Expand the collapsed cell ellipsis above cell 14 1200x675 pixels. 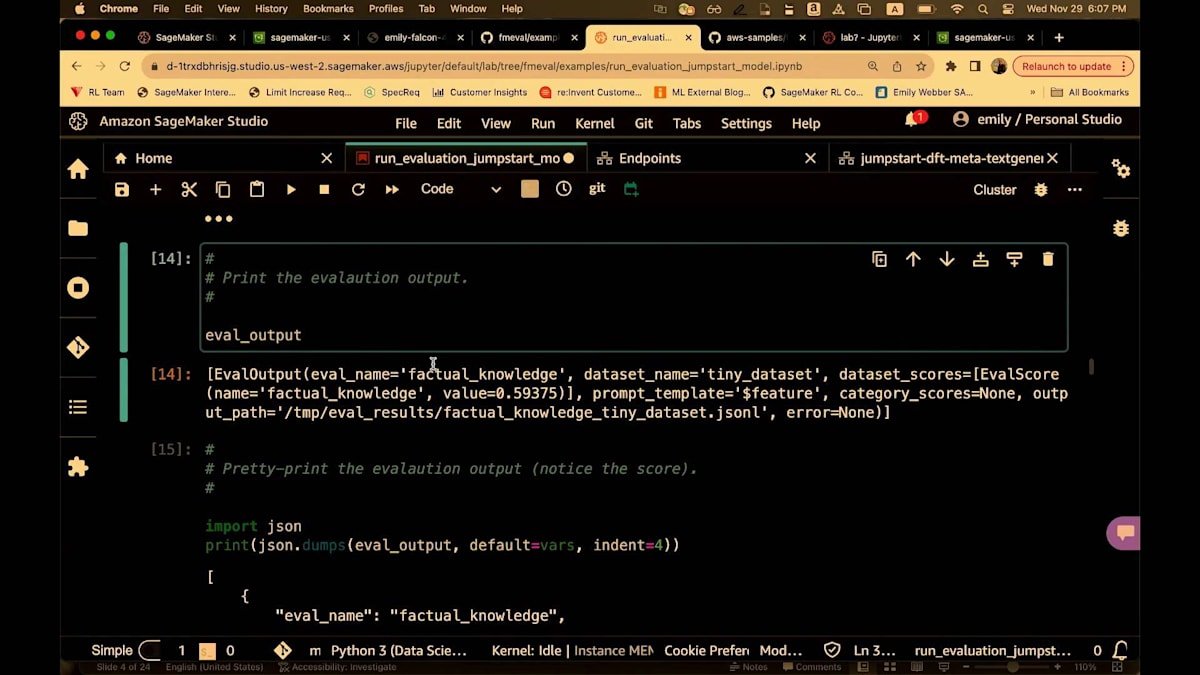coord(219,218)
